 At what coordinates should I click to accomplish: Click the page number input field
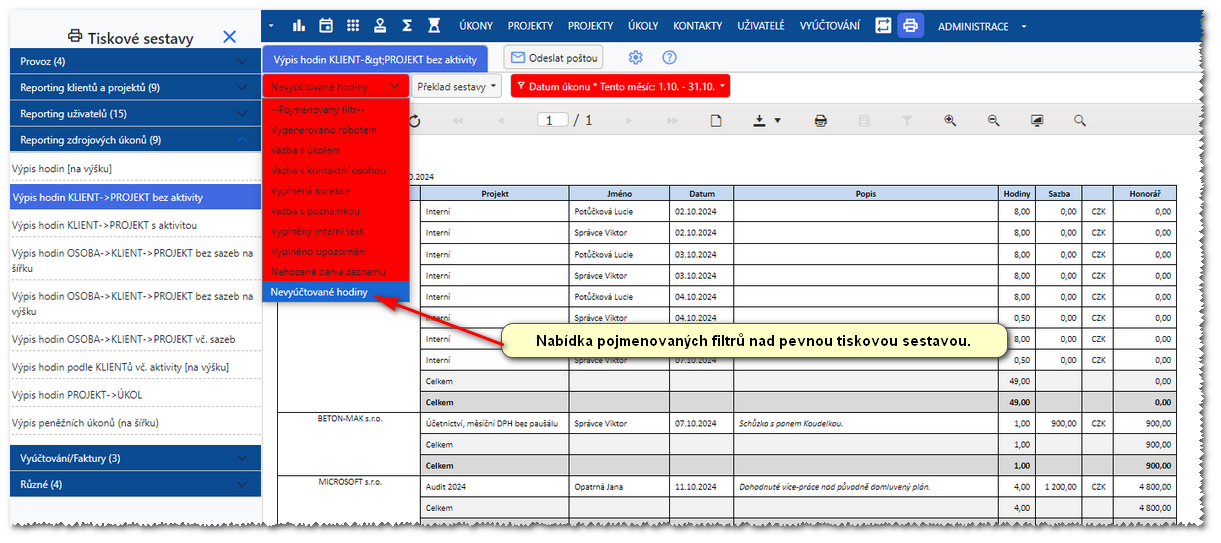tap(552, 120)
